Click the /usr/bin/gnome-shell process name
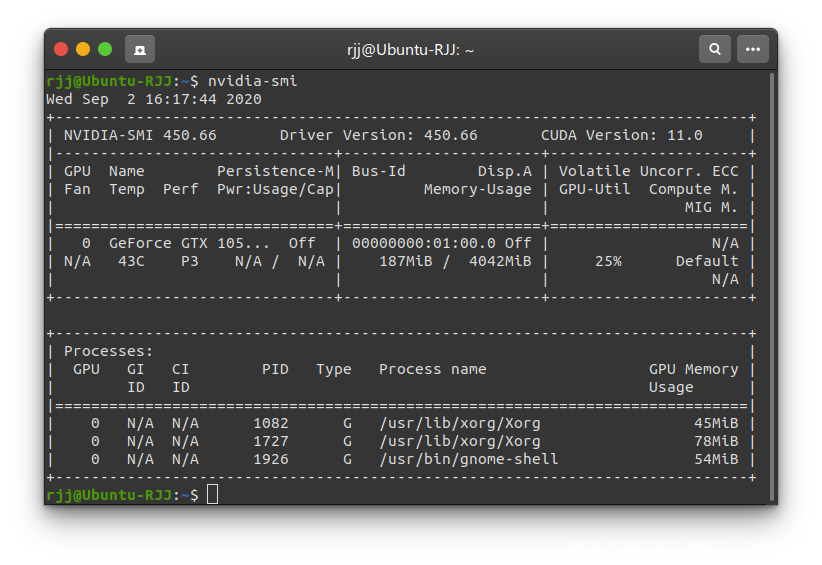 [469, 460]
